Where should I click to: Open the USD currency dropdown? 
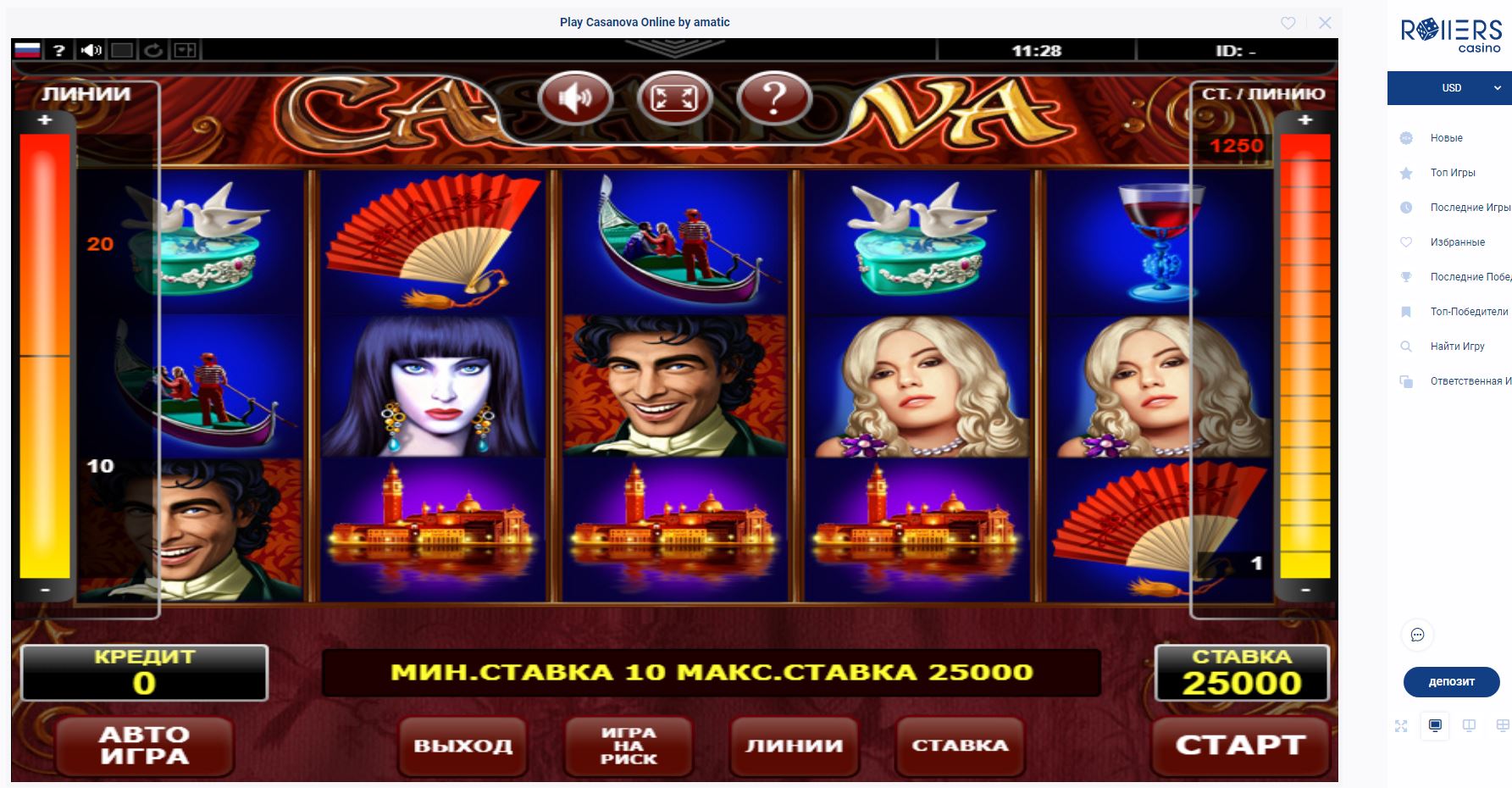pyautogui.click(x=1450, y=88)
